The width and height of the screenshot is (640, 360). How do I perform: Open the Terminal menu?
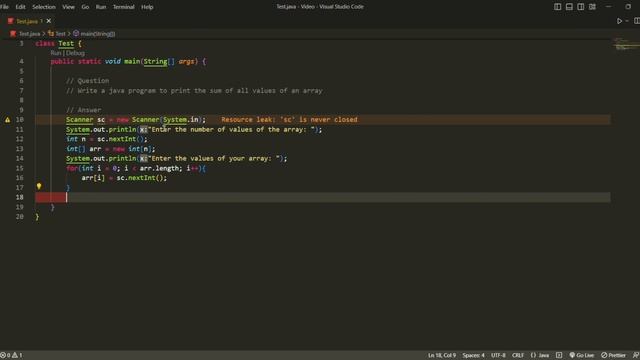pyautogui.click(x=124, y=7)
